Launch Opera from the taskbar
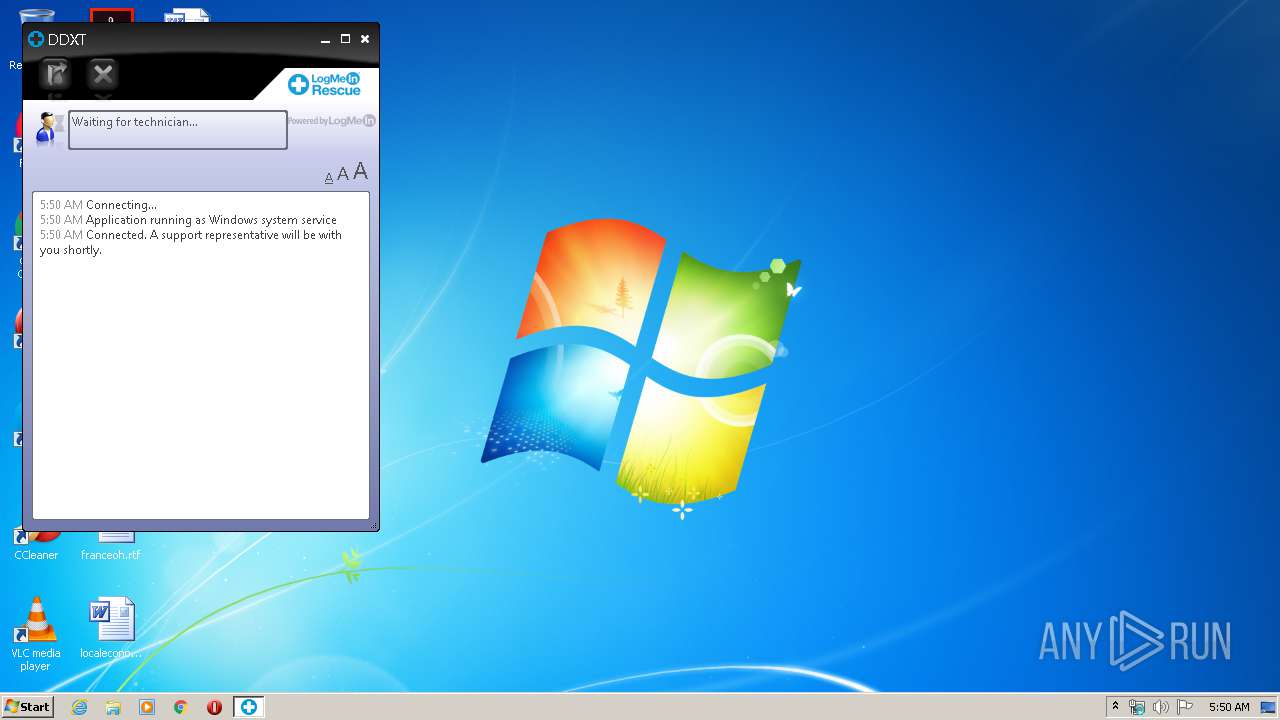This screenshot has height=720, width=1280. pos(214,707)
